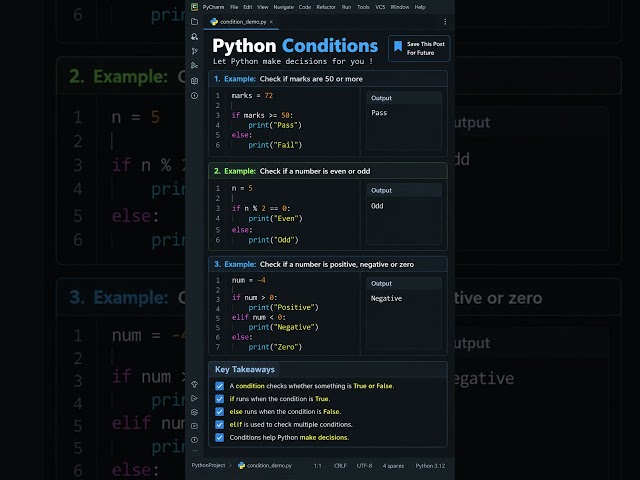Click the play-triangle Run icon in the lower sidebar
The height and width of the screenshot is (480, 640).
(x=195, y=398)
